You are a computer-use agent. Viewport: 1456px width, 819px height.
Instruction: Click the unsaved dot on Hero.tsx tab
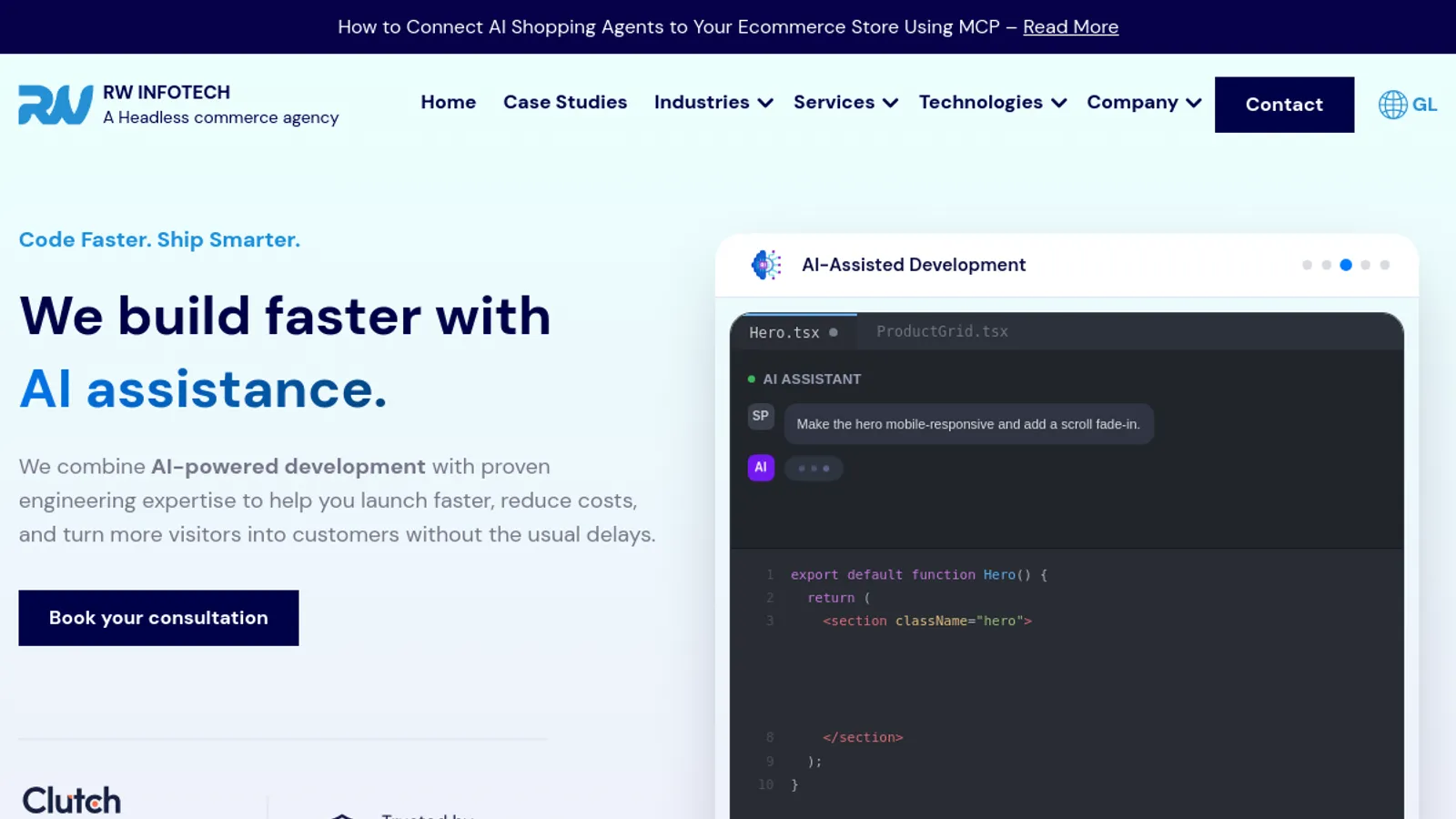(x=833, y=332)
